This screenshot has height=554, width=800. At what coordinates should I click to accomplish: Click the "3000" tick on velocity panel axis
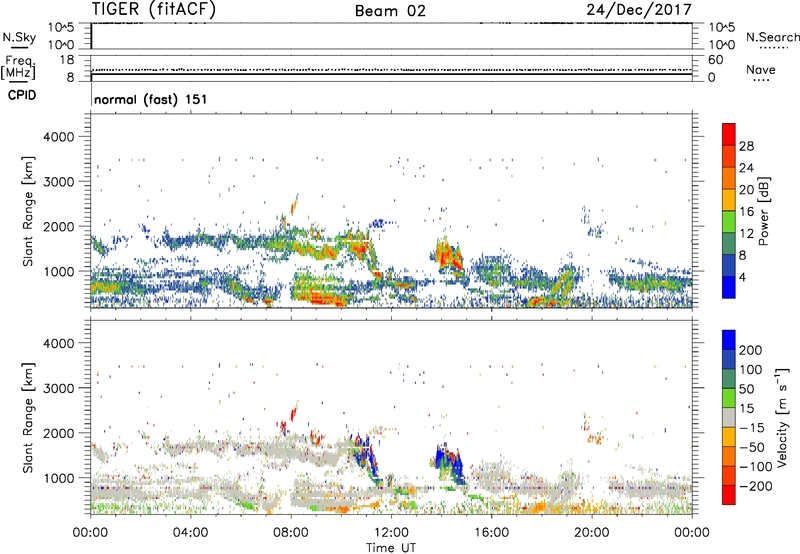[58, 388]
